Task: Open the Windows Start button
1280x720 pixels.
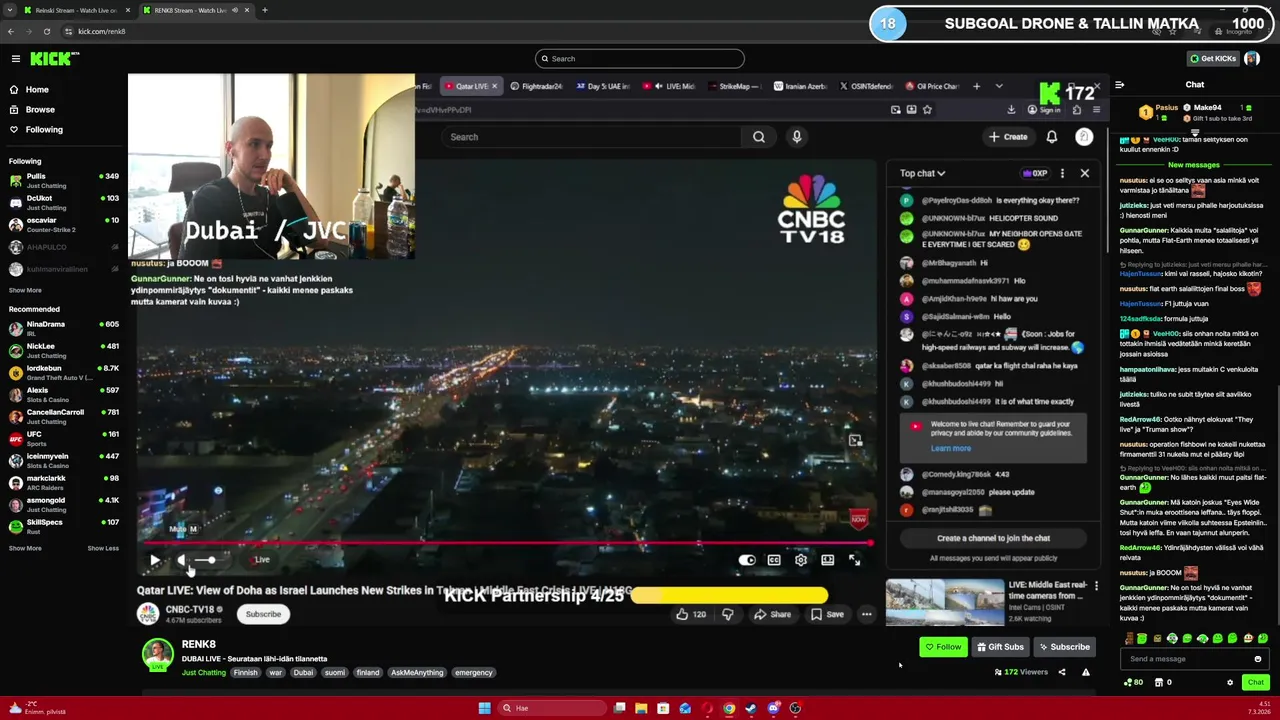Action: click(484, 708)
